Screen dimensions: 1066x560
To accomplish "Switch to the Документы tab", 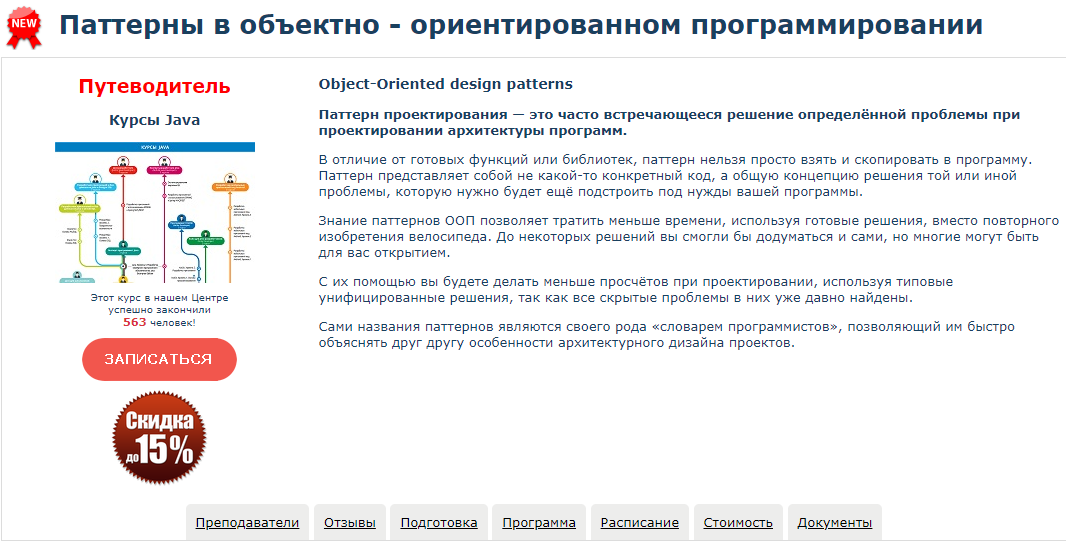I will pos(835,522).
